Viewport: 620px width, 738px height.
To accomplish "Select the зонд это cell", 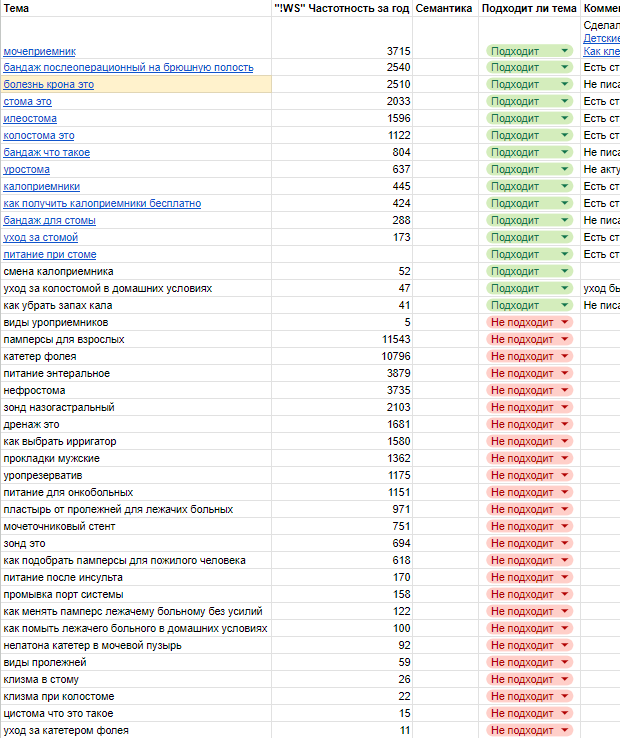I will click(x=136, y=543).
